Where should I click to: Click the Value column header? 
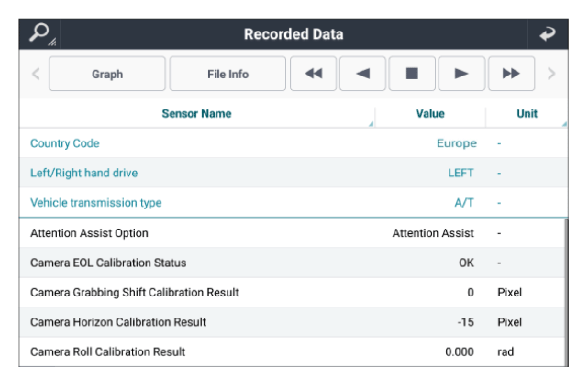(430, 113)
